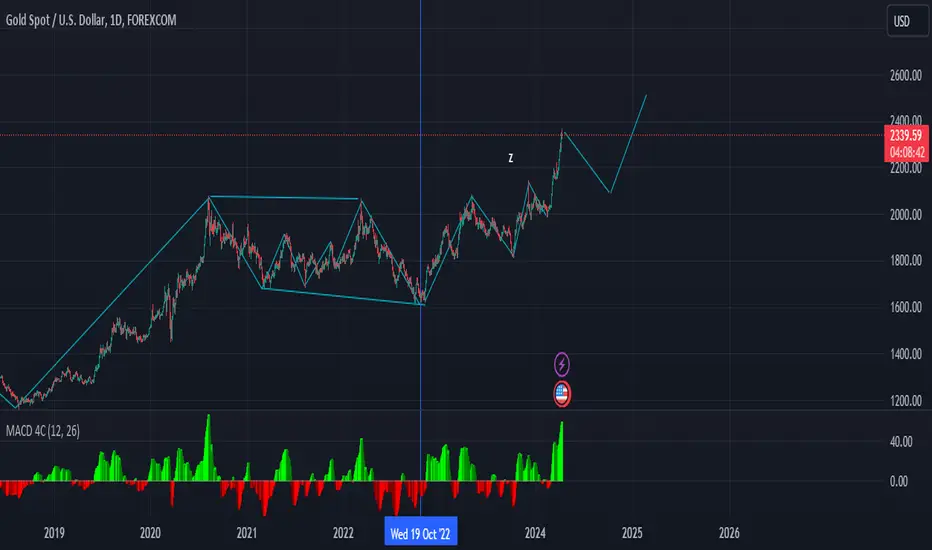This screenshot has width=932, height=550.
Task: Click the 2600.00 price axis label
Action: click(x=906, y=75)
